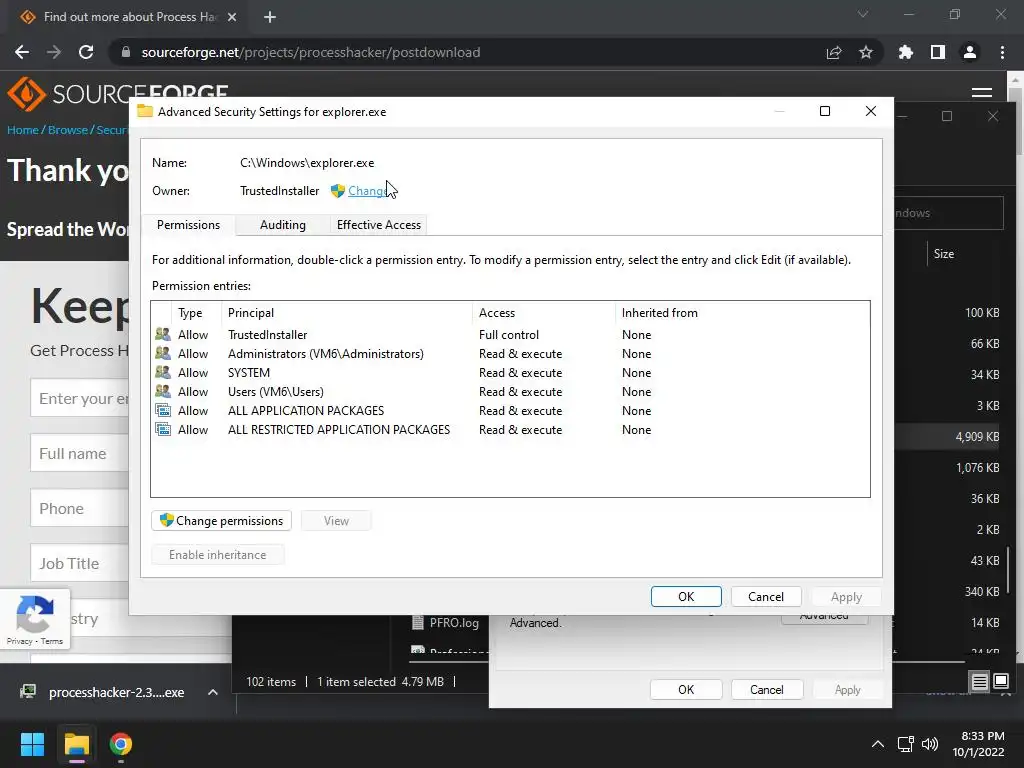Click the icon beside ALL RESTRICTED APPLICATION PACKAGES

pos(163,429)
